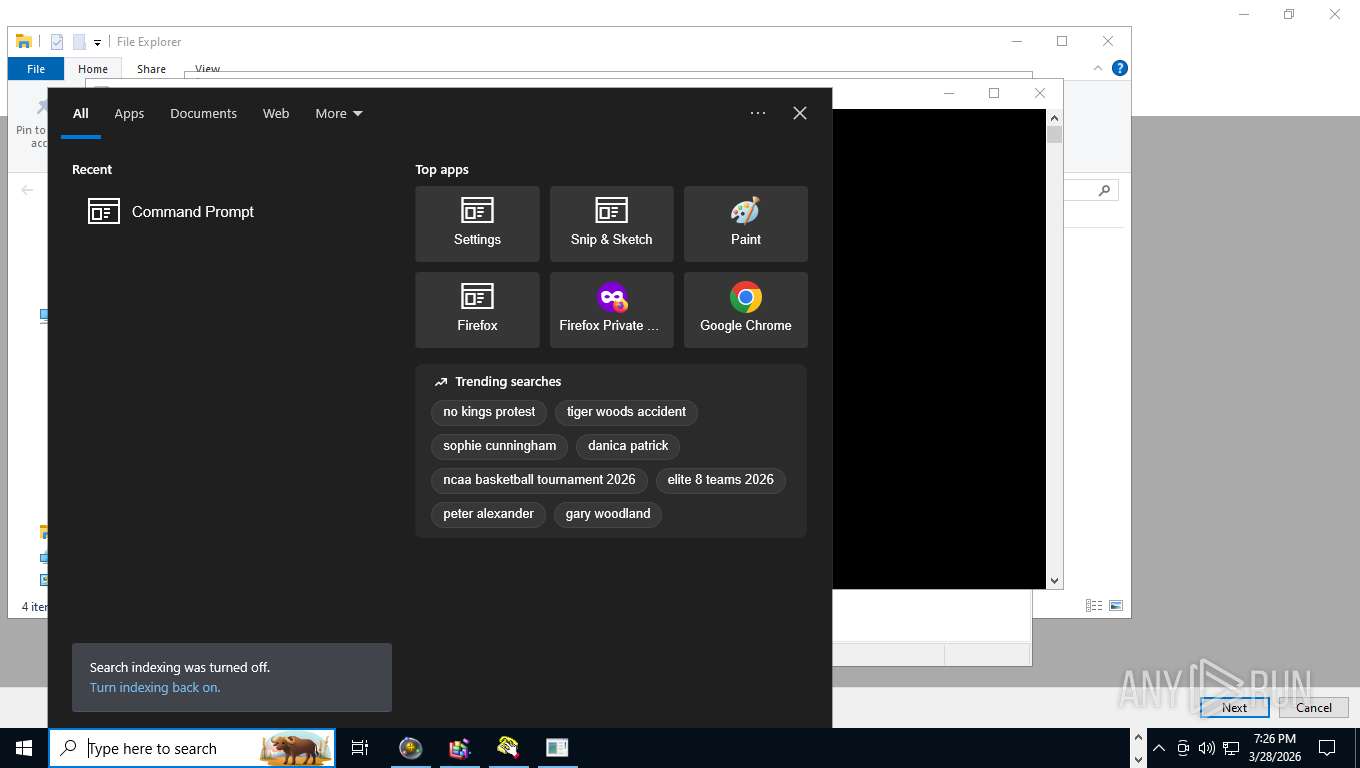Collapse the File Explorer ribbon chevron
This screenshot has height=768, width=1360.
coord(1099,68)
